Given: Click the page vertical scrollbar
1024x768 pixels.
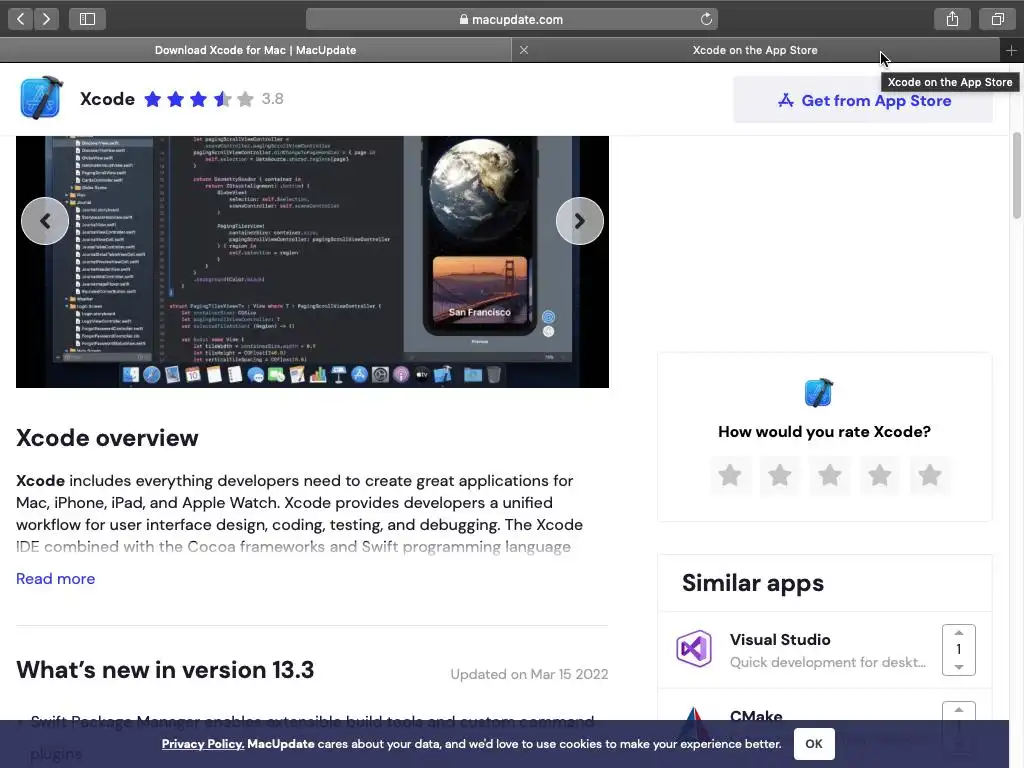Looking at the screenshot, I should tap(1016, 175).
